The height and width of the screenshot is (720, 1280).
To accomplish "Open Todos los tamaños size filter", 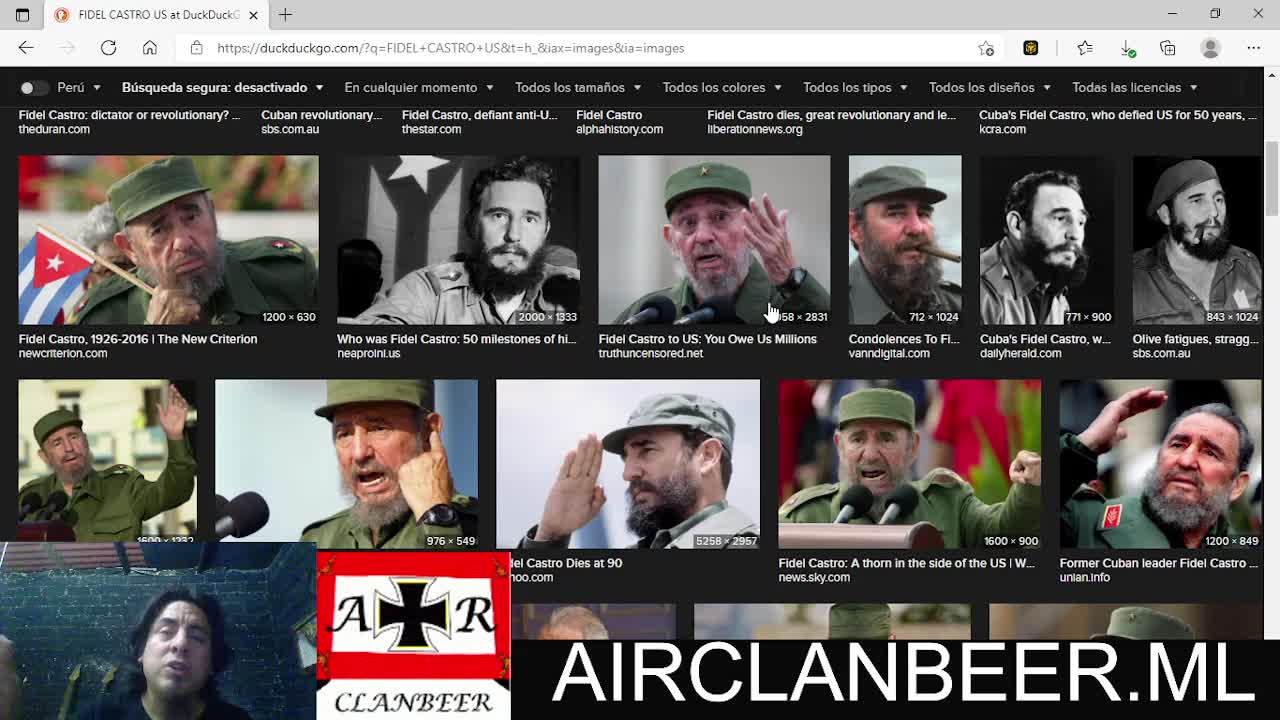I will pos(577,87).
